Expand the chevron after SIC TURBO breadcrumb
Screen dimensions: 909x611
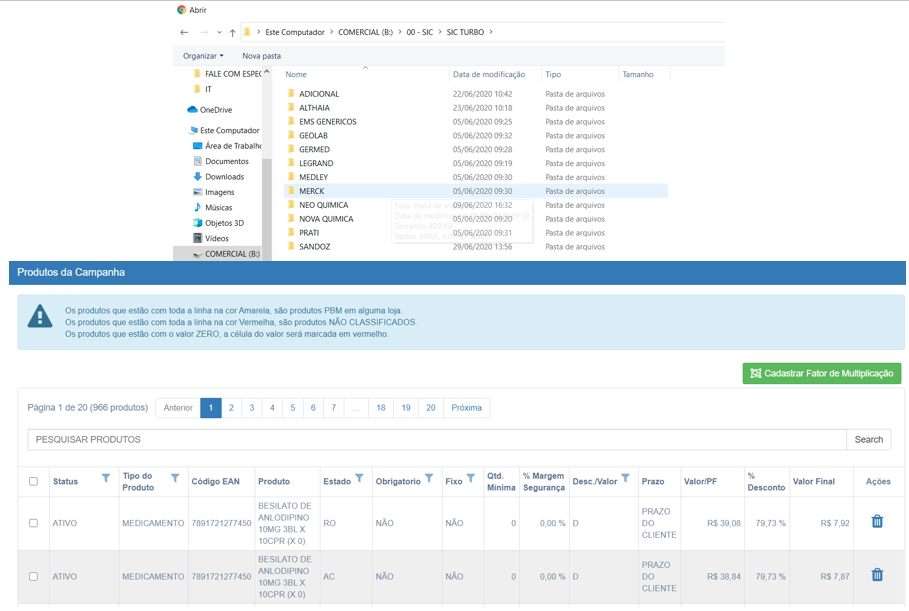(x=492, y=32)
